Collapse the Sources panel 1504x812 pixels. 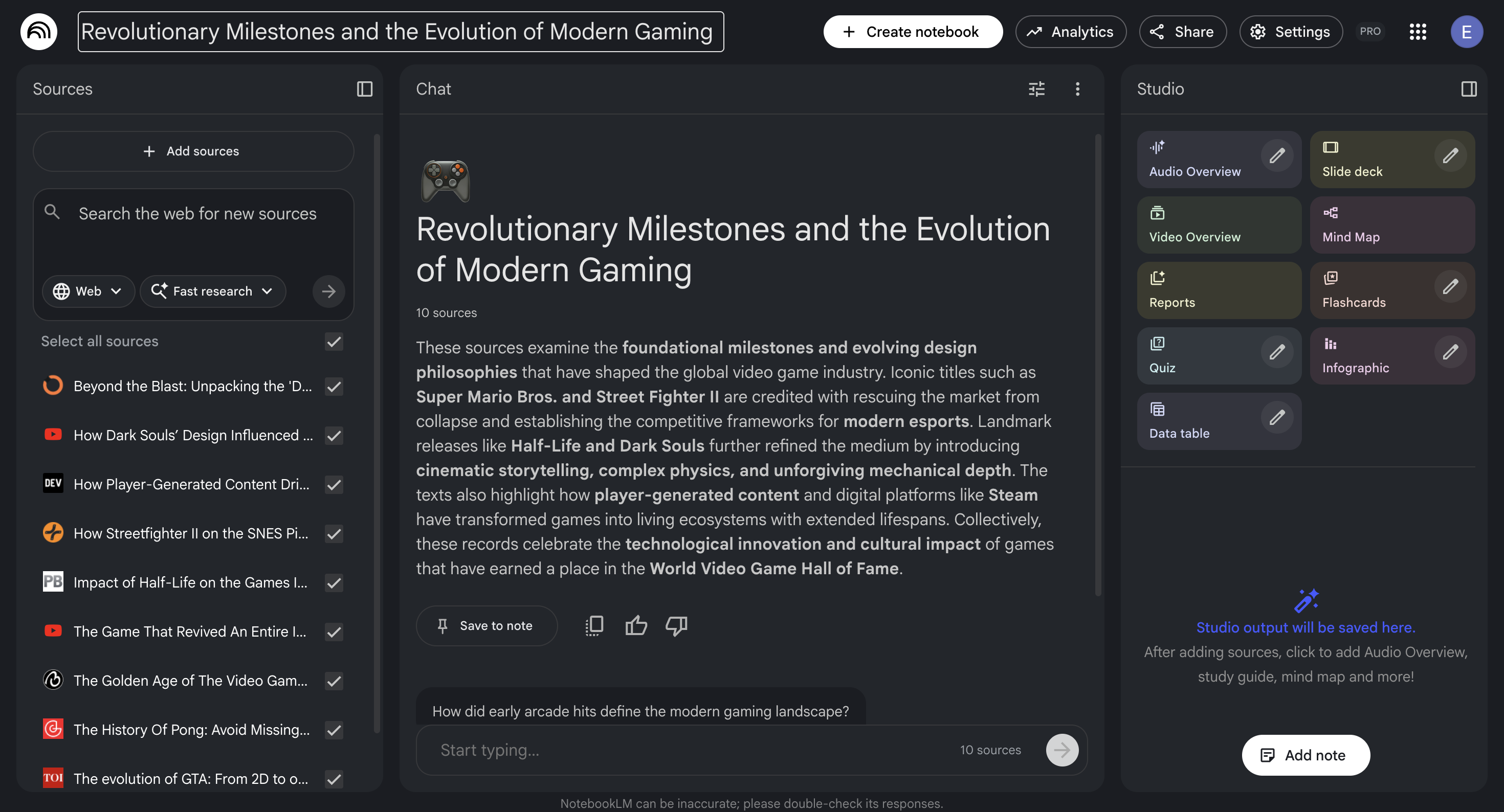[x=364, y=89]
